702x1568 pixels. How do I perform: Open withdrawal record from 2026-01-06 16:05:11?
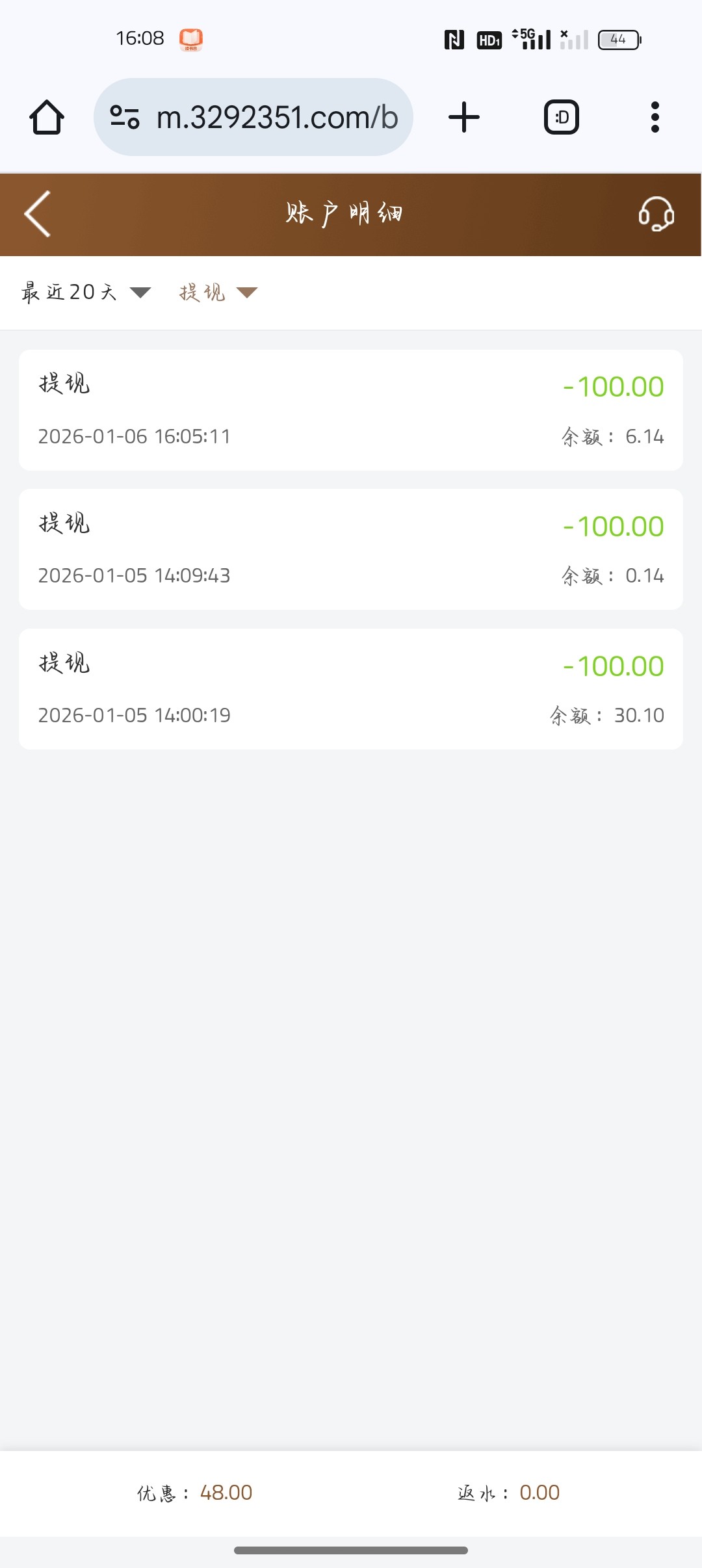coord(351,410)
